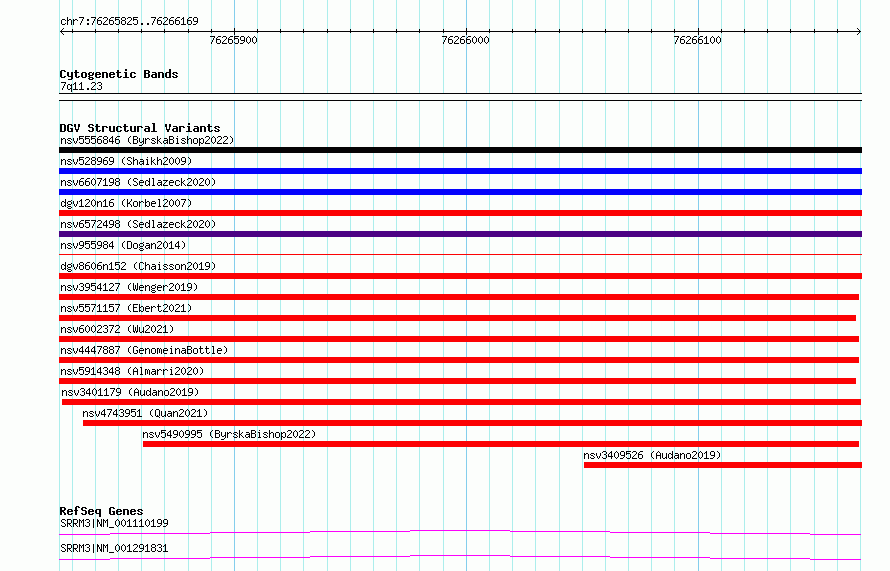890x571 pixels.
Task: Open nsv3401179 (Audano2019) label
Action: click(x=130, y=392)
